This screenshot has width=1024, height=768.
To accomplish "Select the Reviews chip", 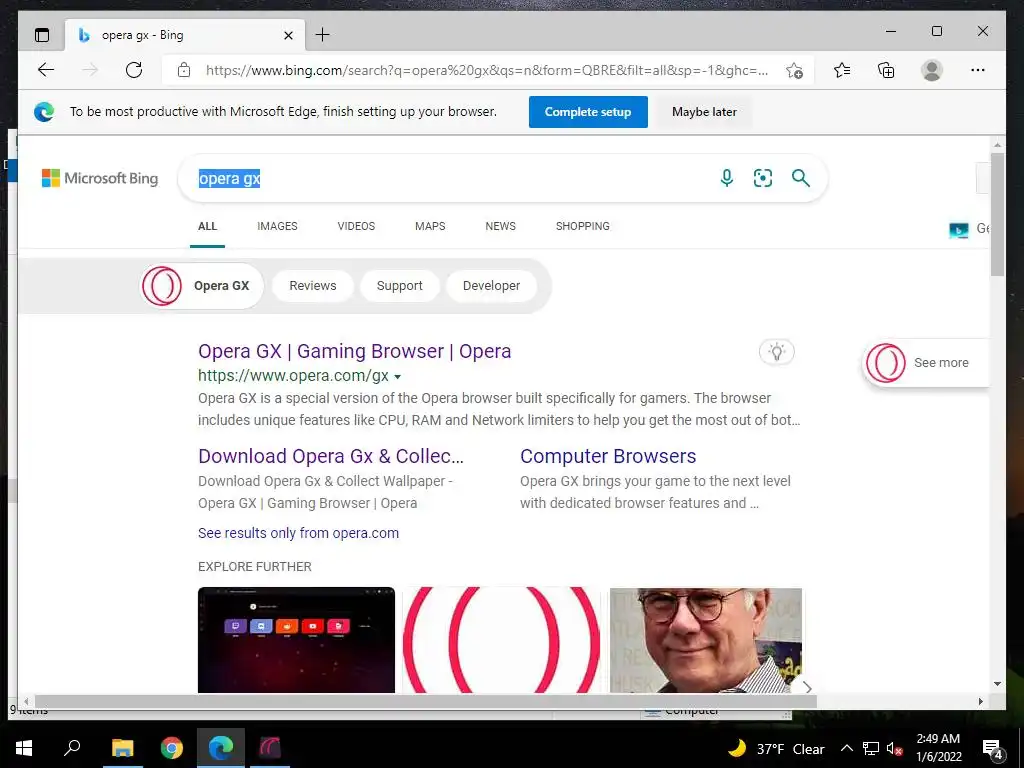I will [313, 286].
